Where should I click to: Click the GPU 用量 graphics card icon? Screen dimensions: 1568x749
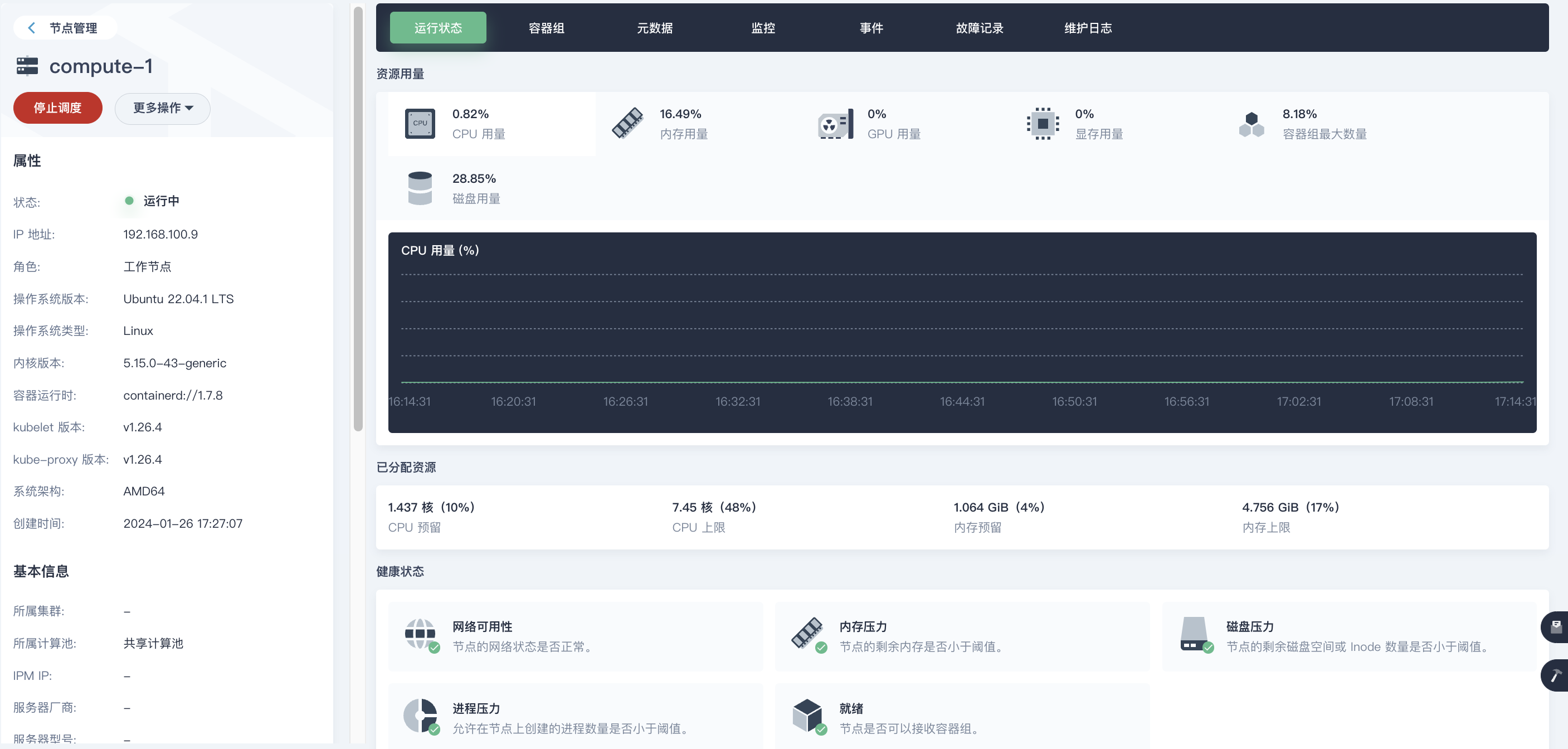pyautogui.click(x=835, y=124)
